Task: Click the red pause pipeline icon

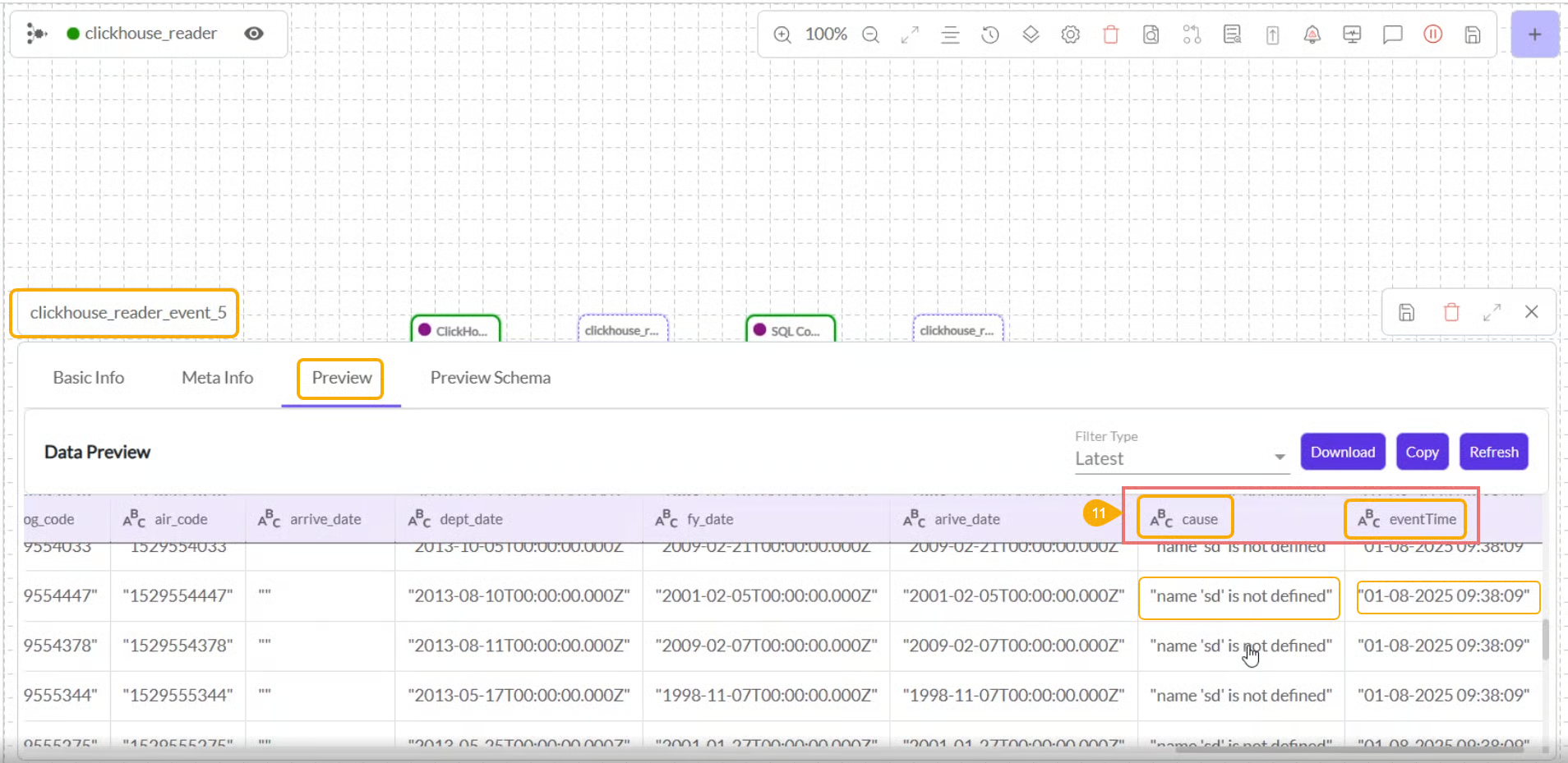Action: (1432, 34)
